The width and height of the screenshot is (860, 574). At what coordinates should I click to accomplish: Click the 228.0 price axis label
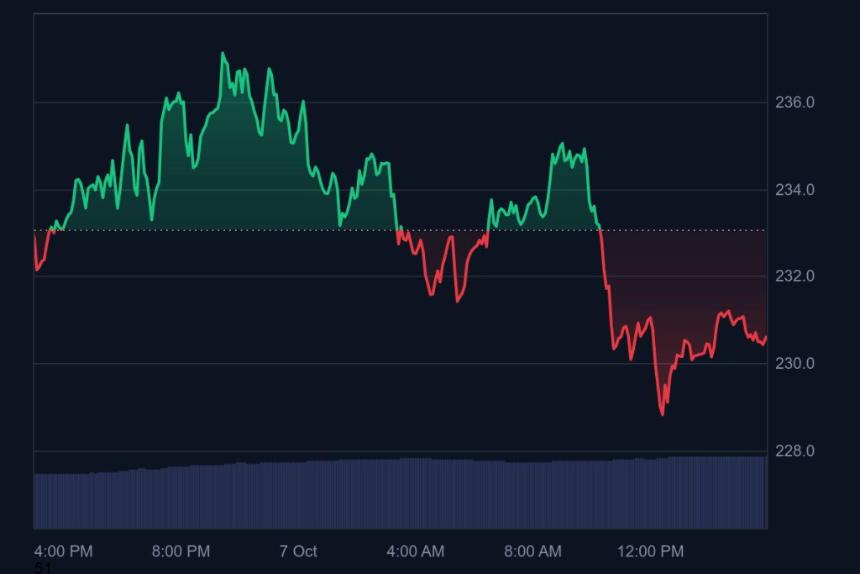point(794,451)
